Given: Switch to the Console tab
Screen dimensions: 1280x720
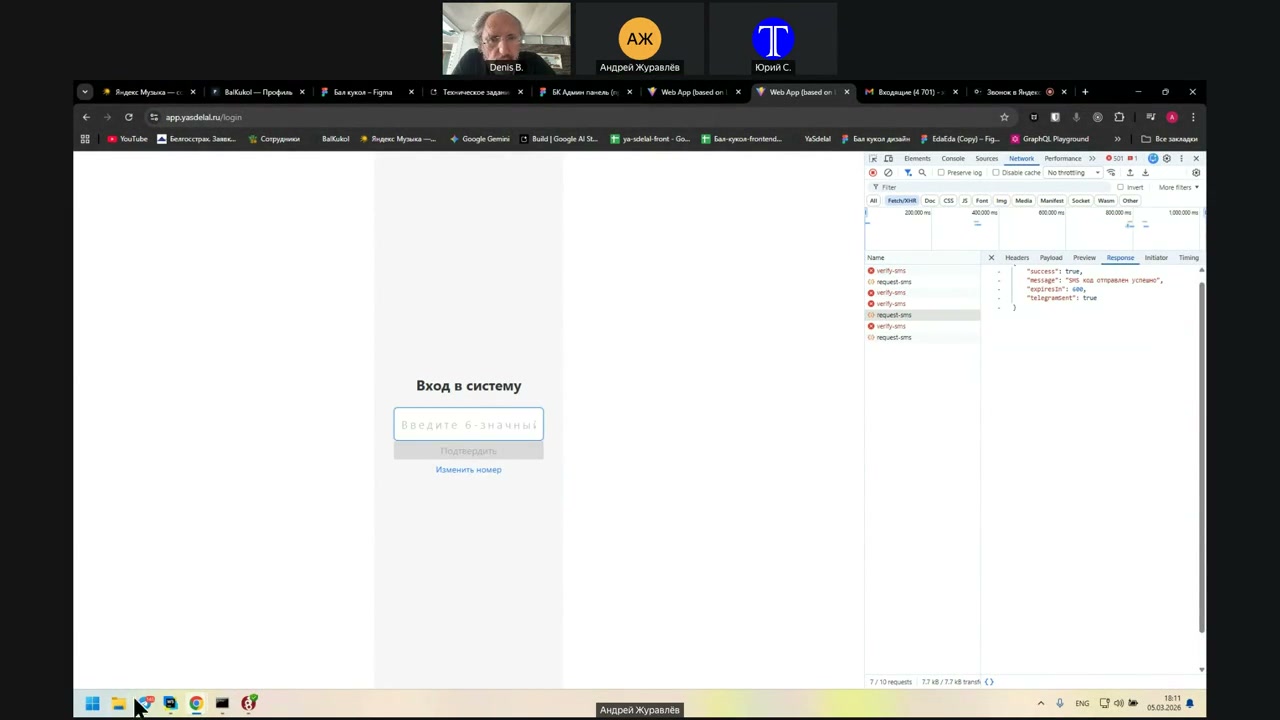Looking at the screenshot, I should click(952, 159).
